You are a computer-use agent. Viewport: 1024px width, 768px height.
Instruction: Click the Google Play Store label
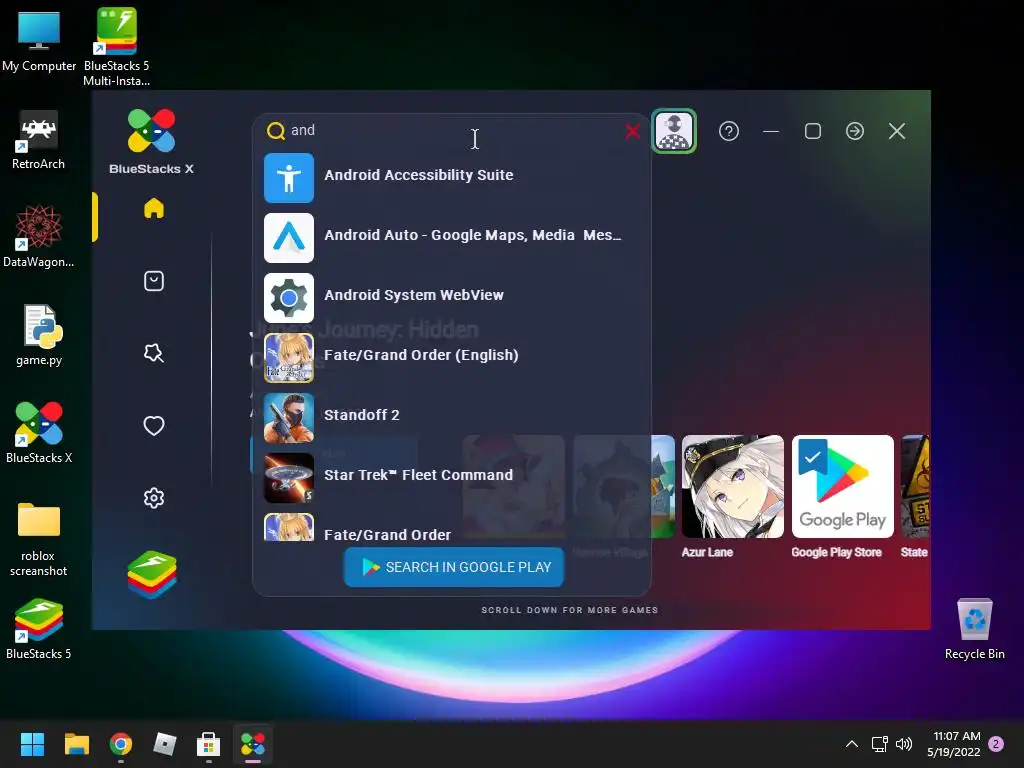pos(837,552)
